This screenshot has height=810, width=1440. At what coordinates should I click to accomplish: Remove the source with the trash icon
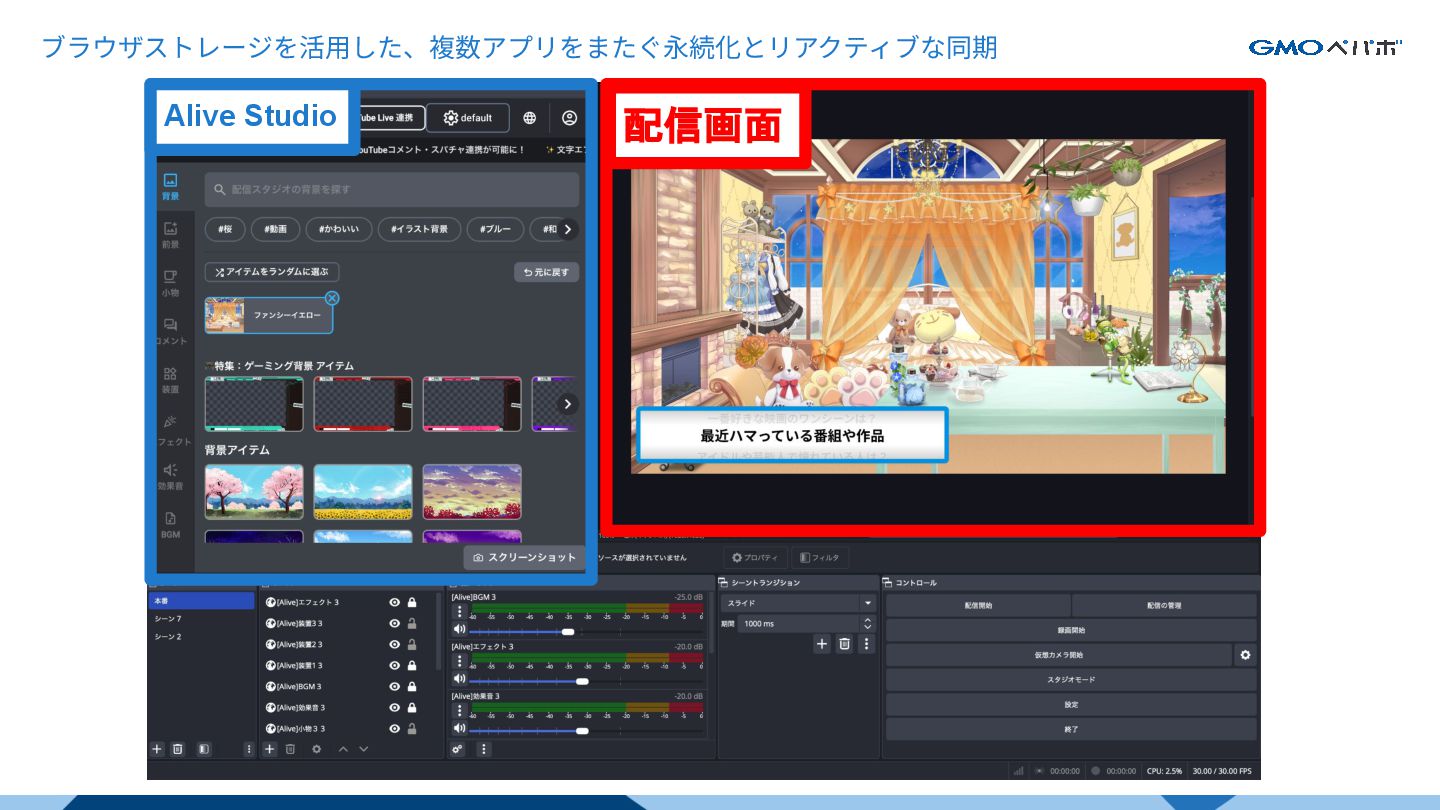[291, 749]
